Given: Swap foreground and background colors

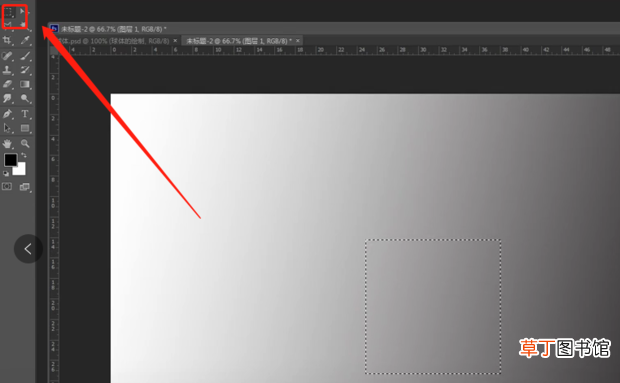Looking at the screenshot, I should tap(24, 155).
